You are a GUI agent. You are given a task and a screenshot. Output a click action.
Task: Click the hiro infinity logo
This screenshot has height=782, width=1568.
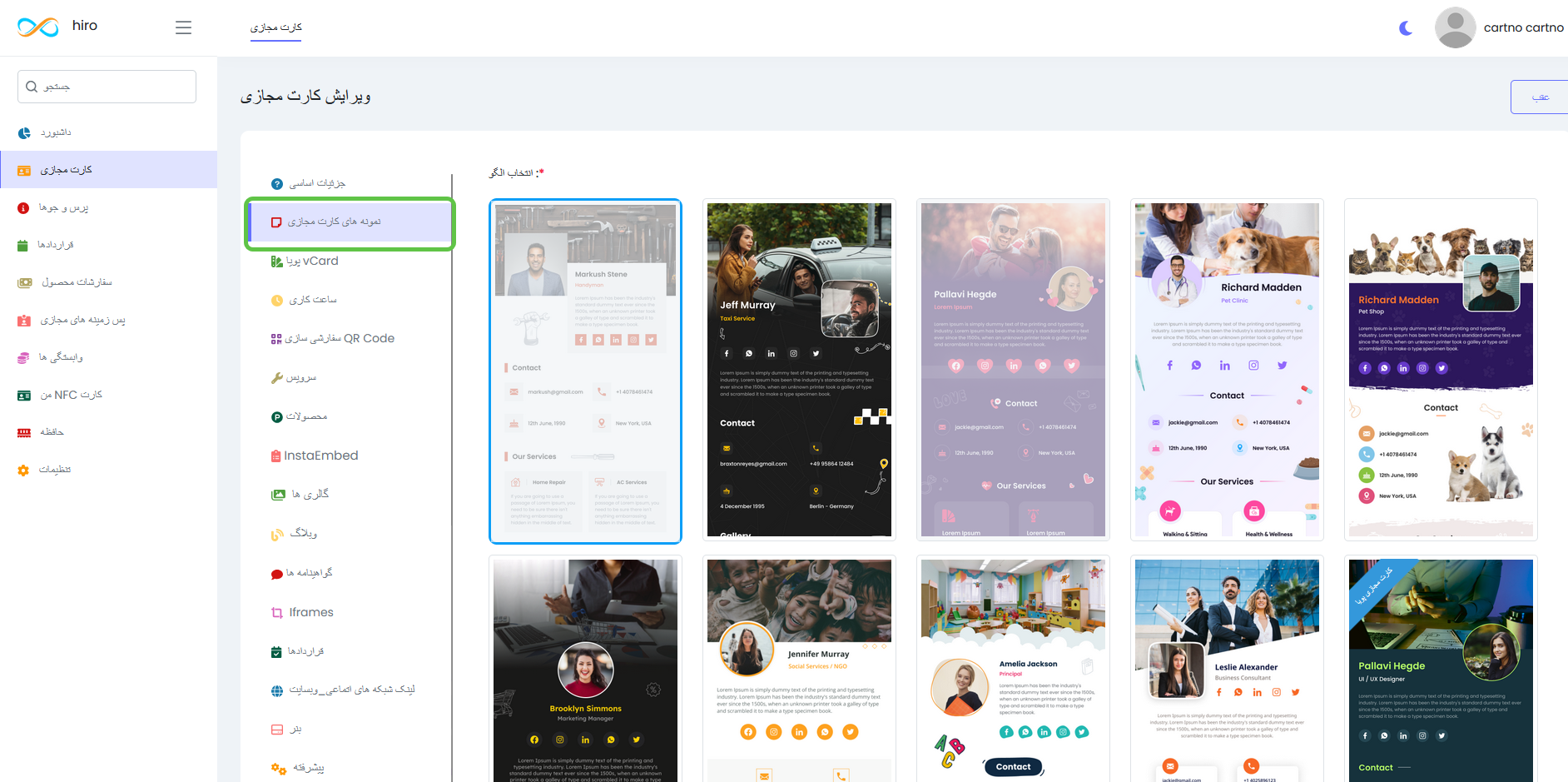(38, 27)
